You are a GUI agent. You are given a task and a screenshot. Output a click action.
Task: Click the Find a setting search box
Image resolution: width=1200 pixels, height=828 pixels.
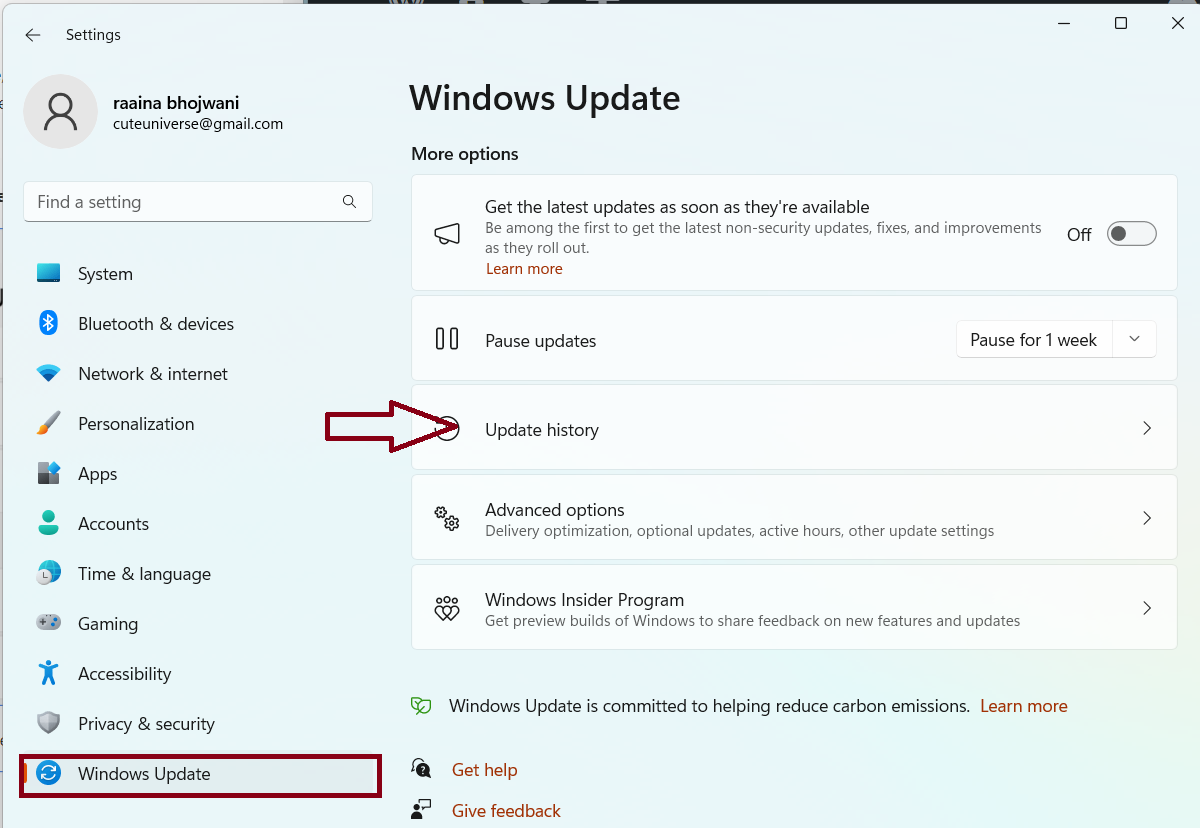pos(185,202)
